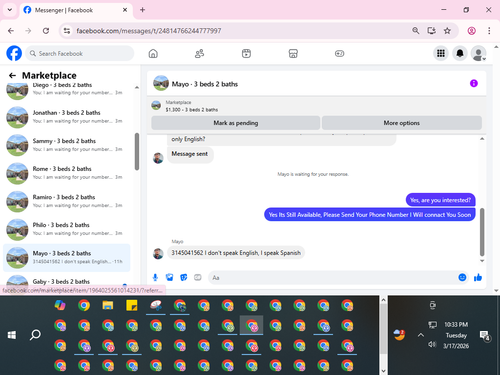Open the Reels video icon
This screenshot has width=500, height=375.
(x=246, y=53)
